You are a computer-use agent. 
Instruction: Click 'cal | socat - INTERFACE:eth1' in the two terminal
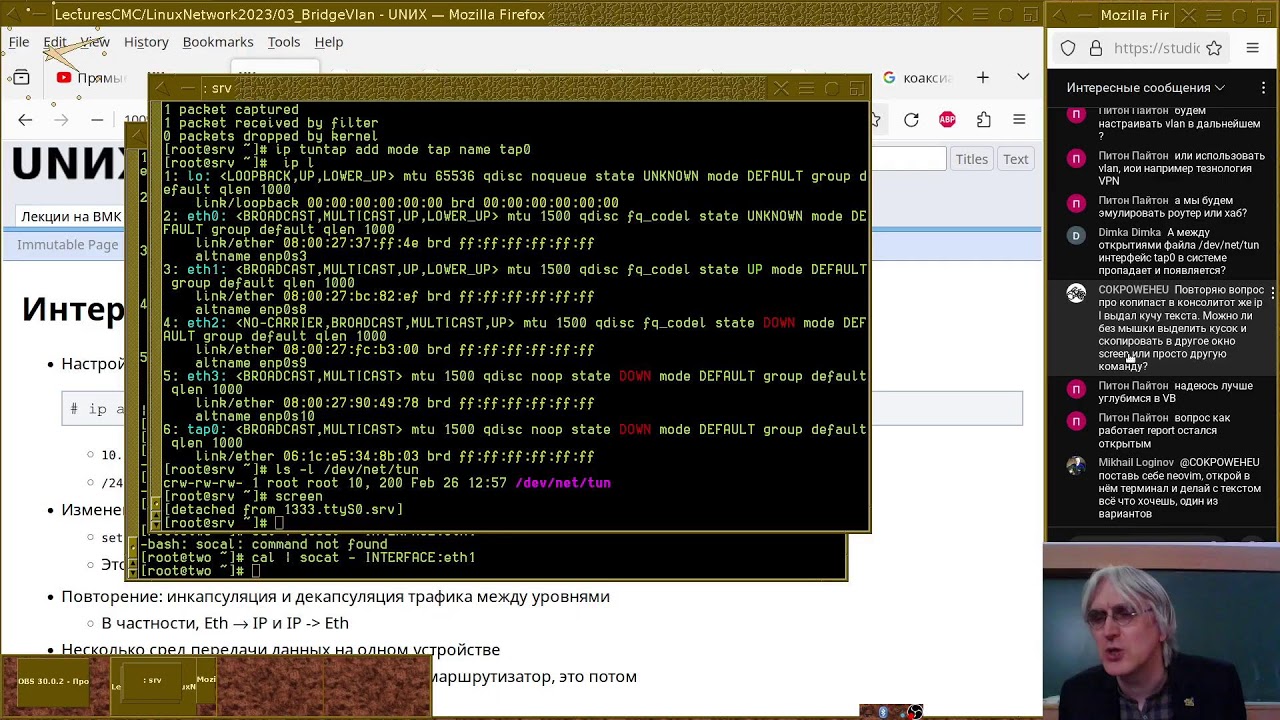tap(363, 557)
